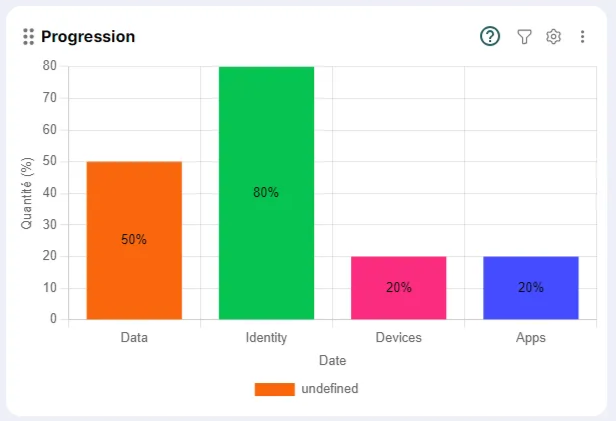This screenshot has width=616, height=421.
Task: Click the 80% label on Identity bar
Action: [266, 193]
